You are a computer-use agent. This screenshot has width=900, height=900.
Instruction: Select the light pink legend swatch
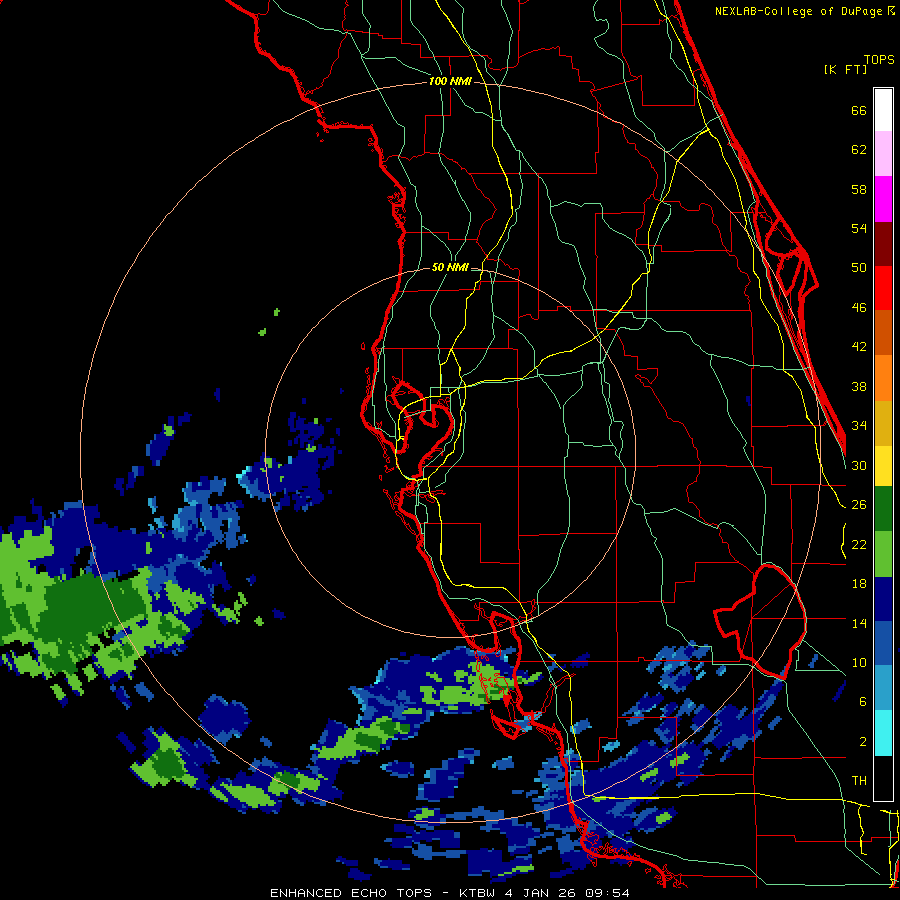coord(883,153)
